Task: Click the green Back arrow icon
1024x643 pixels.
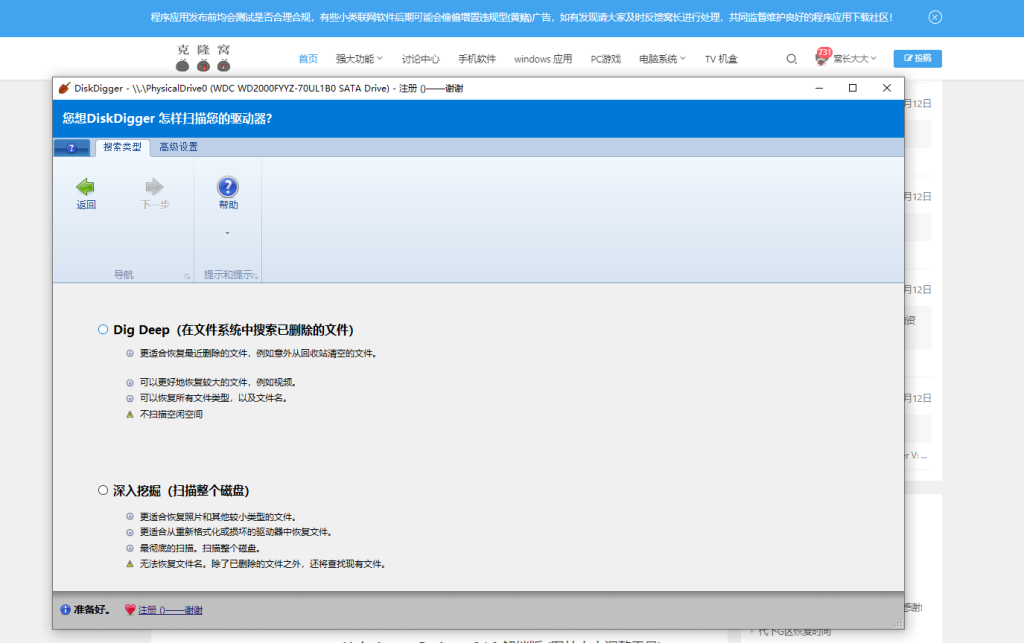Action: (86, 187)
